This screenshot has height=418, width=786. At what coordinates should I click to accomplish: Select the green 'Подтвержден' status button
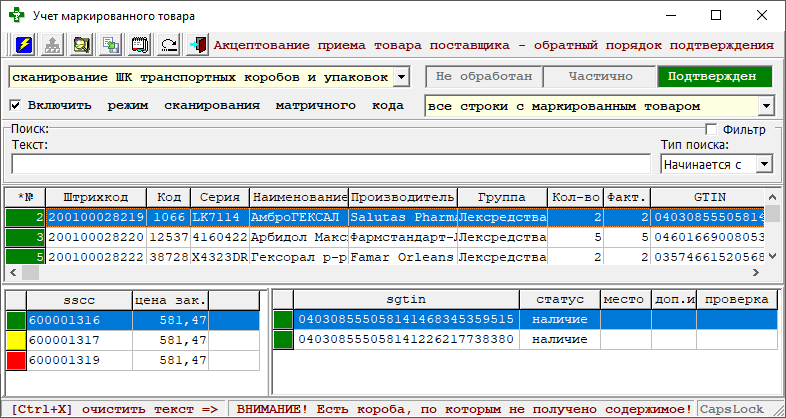tap(715, 77)
